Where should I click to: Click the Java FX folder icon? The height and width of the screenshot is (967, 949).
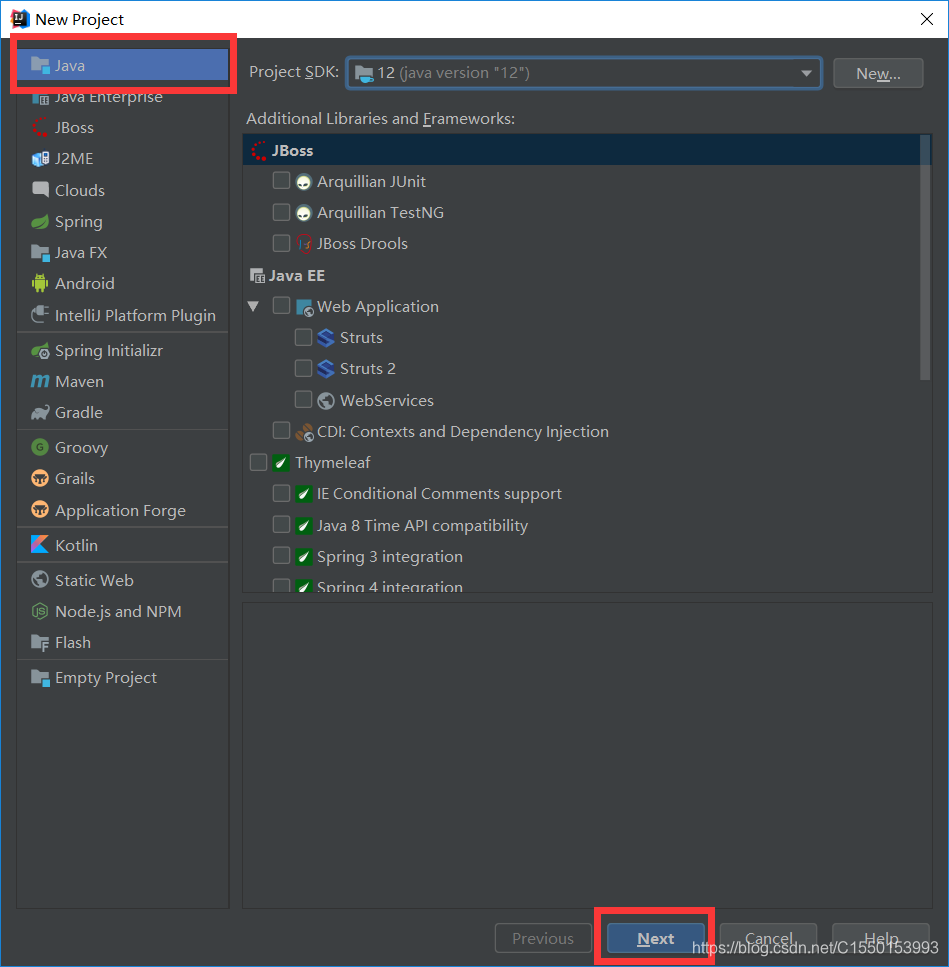(40, 252)
